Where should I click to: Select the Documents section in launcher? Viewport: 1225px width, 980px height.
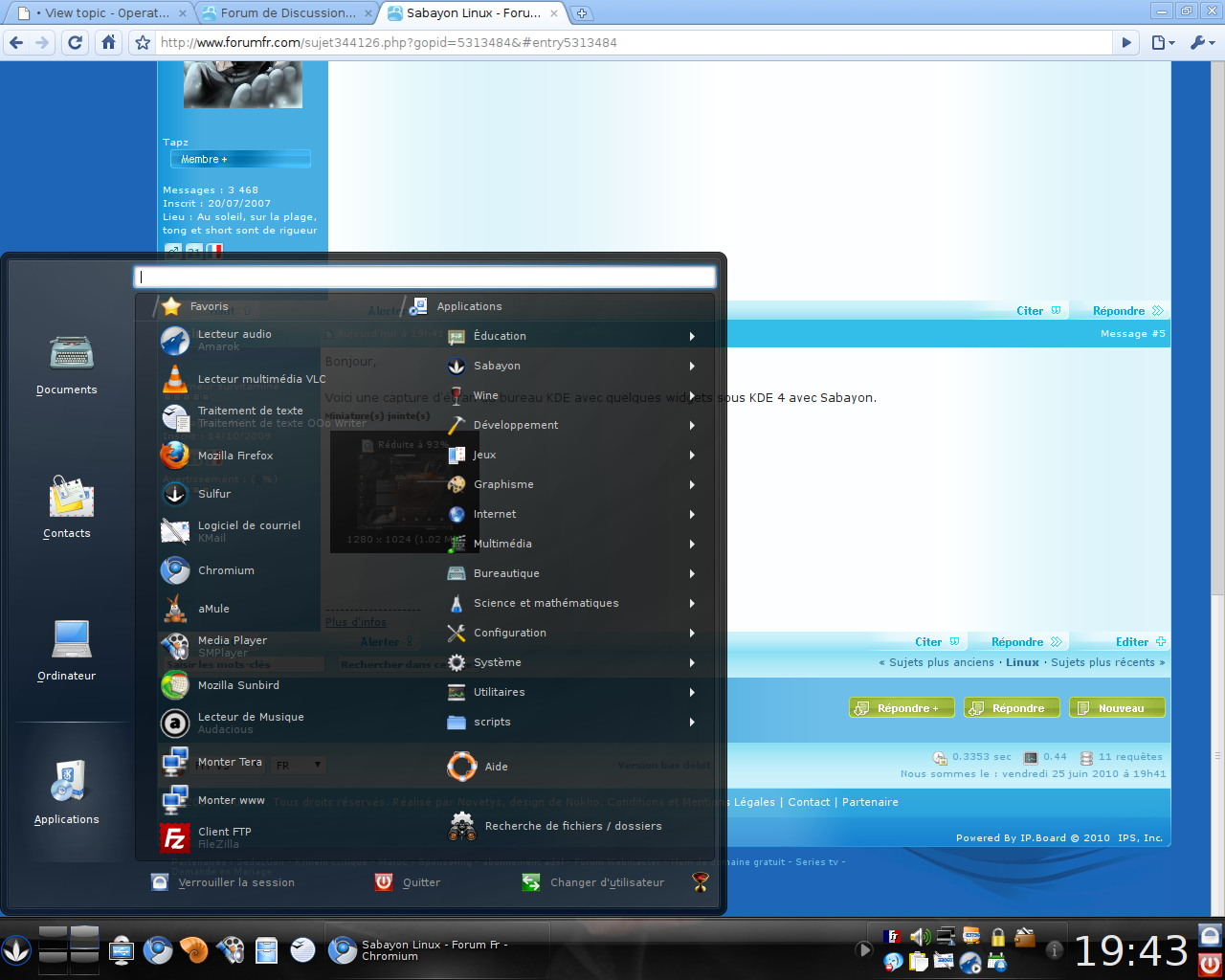click(x=67, y=365)
